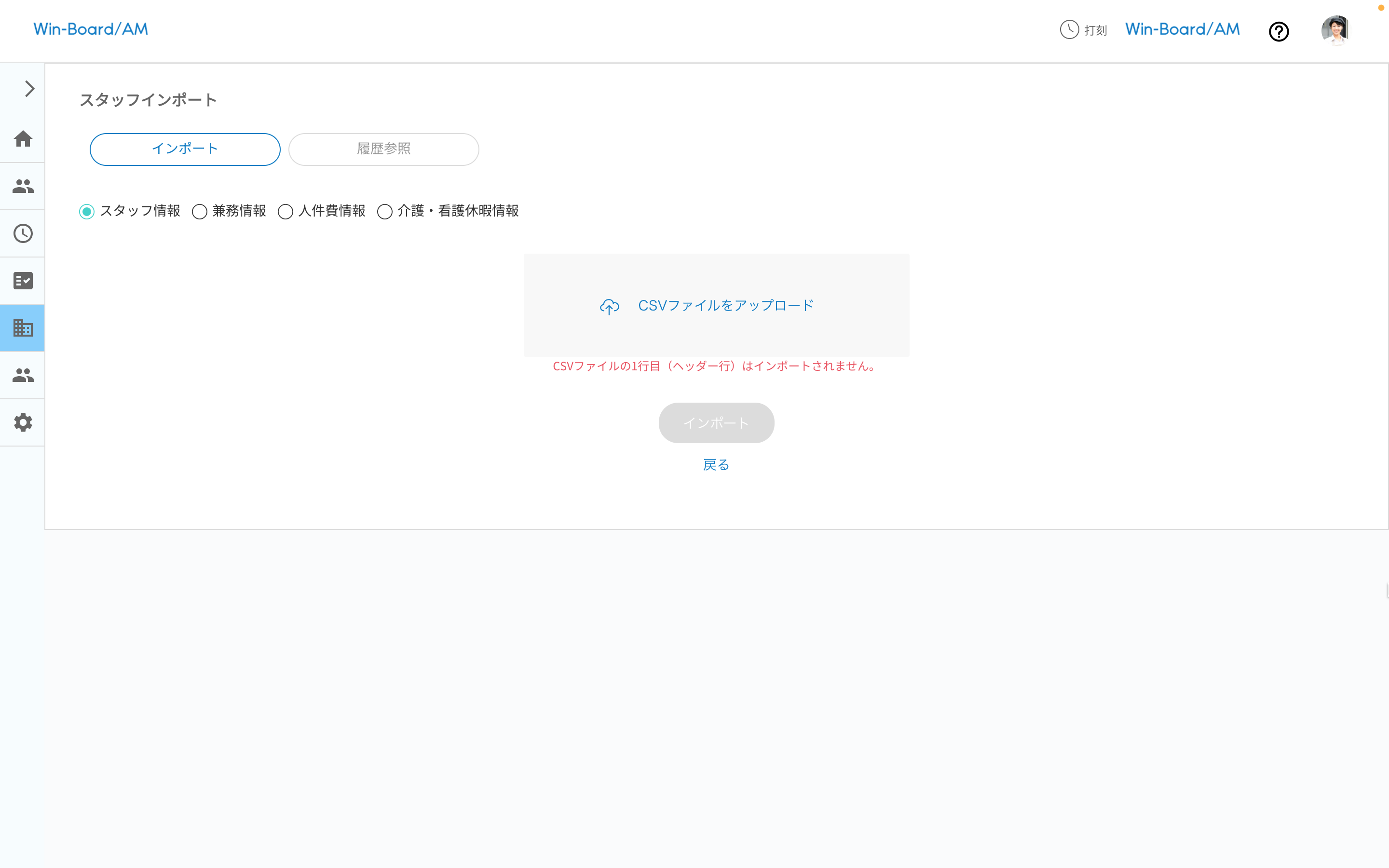Open the Home icon in the sidebar
This screenshot has width=1389, height=868.
pos(22,138)
